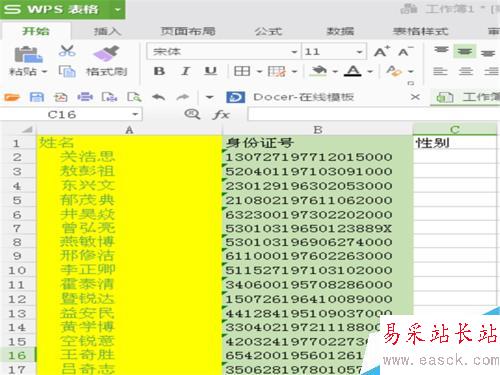Toggle italic formatting
This screenshot has height=375, width=500.
[x=185, y=71]
